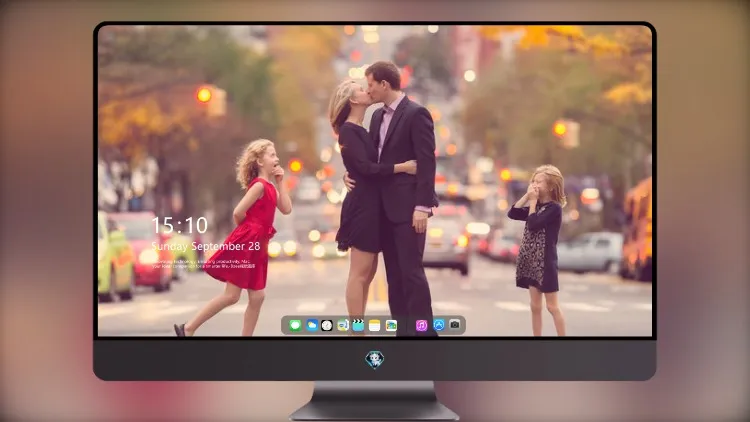This screenshot has width=750, height=422.
Task: Open the Photos app left of iTunes
Action: pyautogui.click(x=391, y=325)
